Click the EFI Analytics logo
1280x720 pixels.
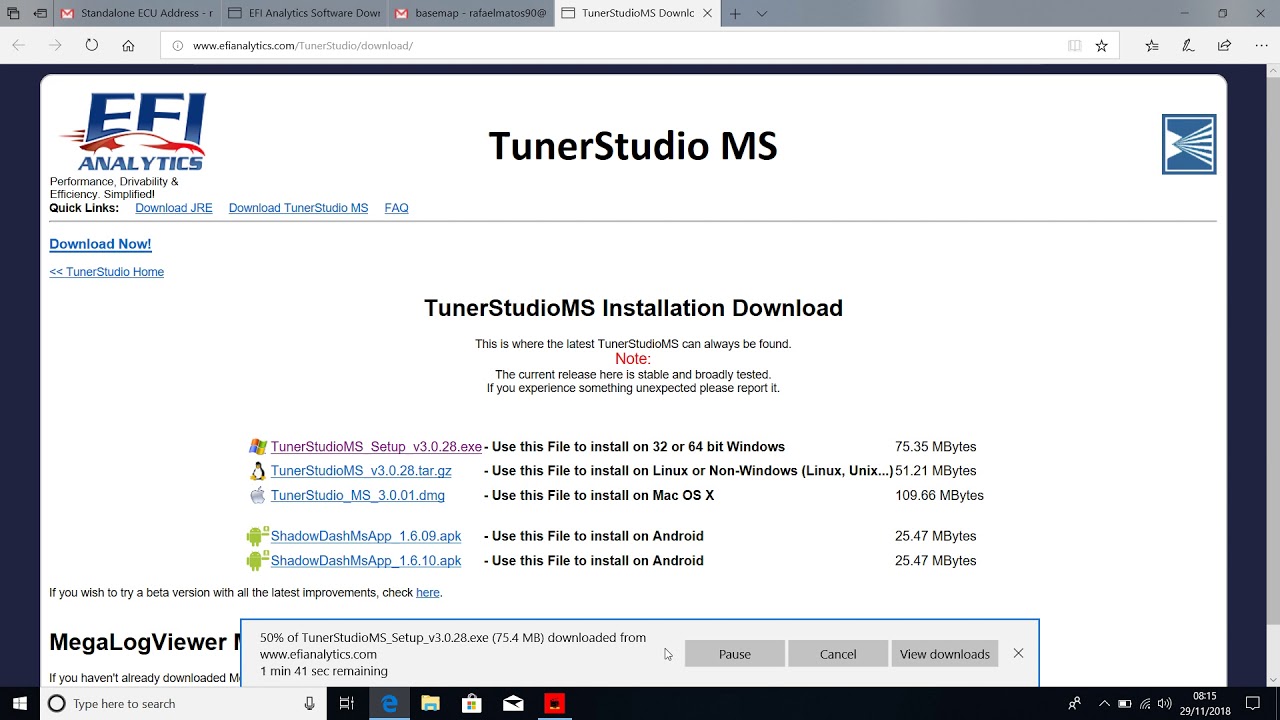pos(133,131)
